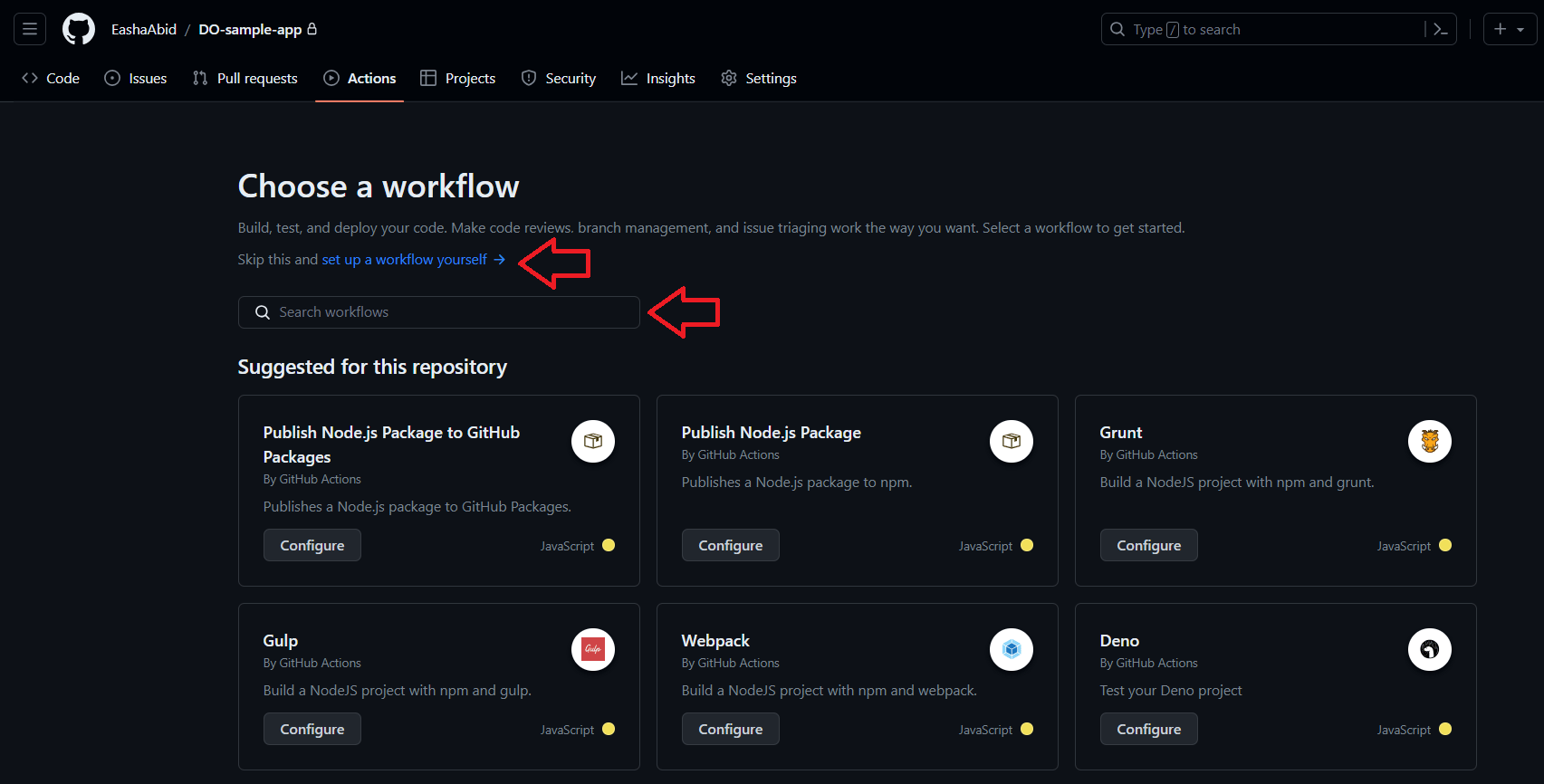The height and width of the screenshot is (784, 1544).
Task: Click the Grunt card title
Action: (x=1121, y=433)
